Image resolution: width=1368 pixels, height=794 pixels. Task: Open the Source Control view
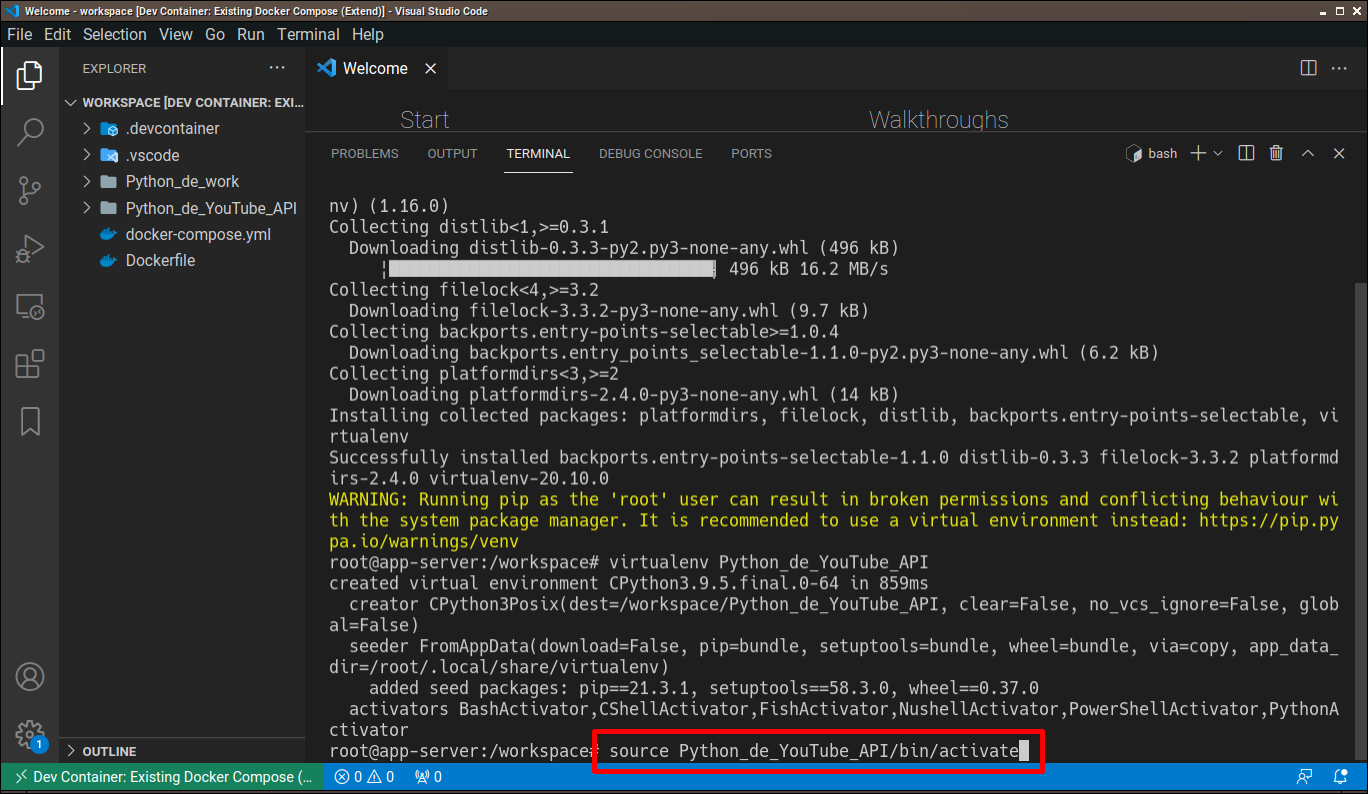[30, 188]
